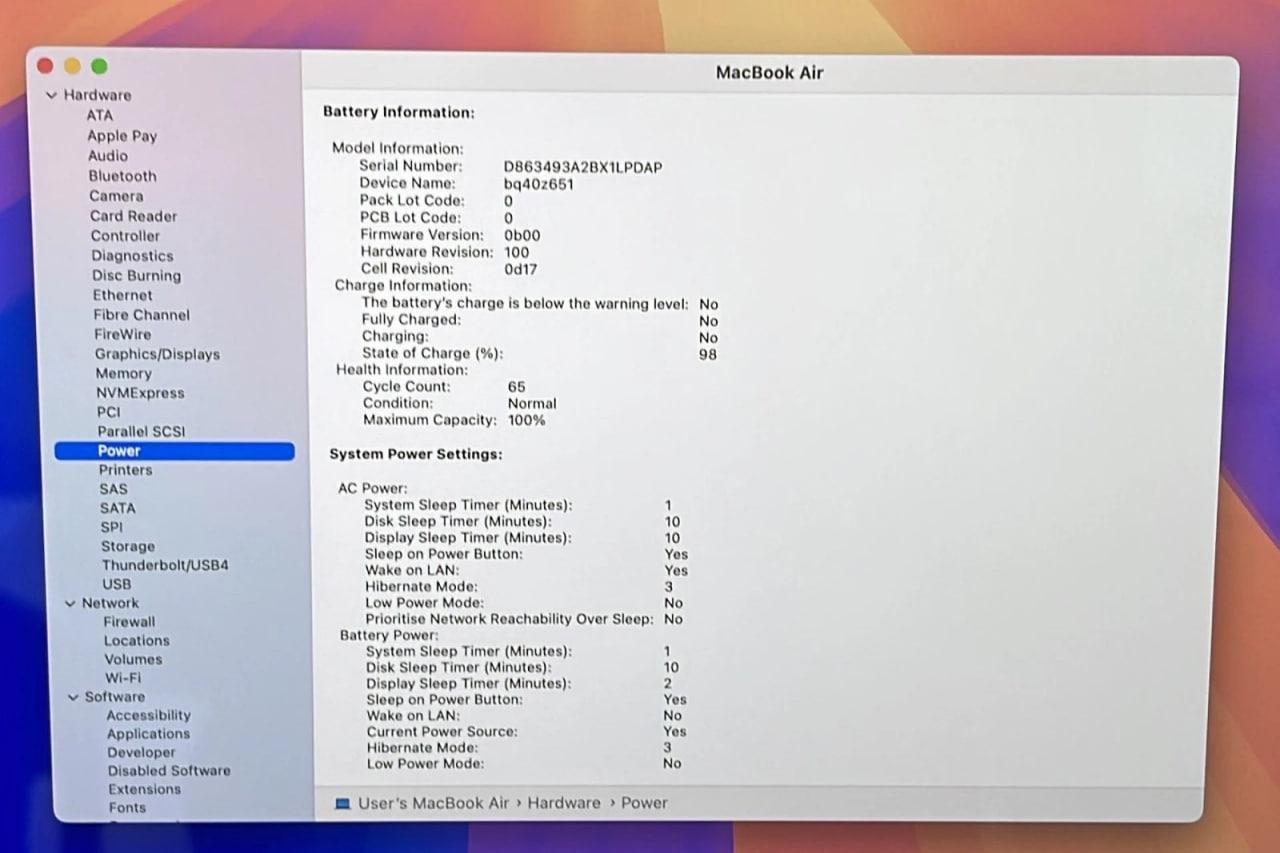
Task: Click the serial number D863493A2BX1LPDAP
Action: (582, 167)
